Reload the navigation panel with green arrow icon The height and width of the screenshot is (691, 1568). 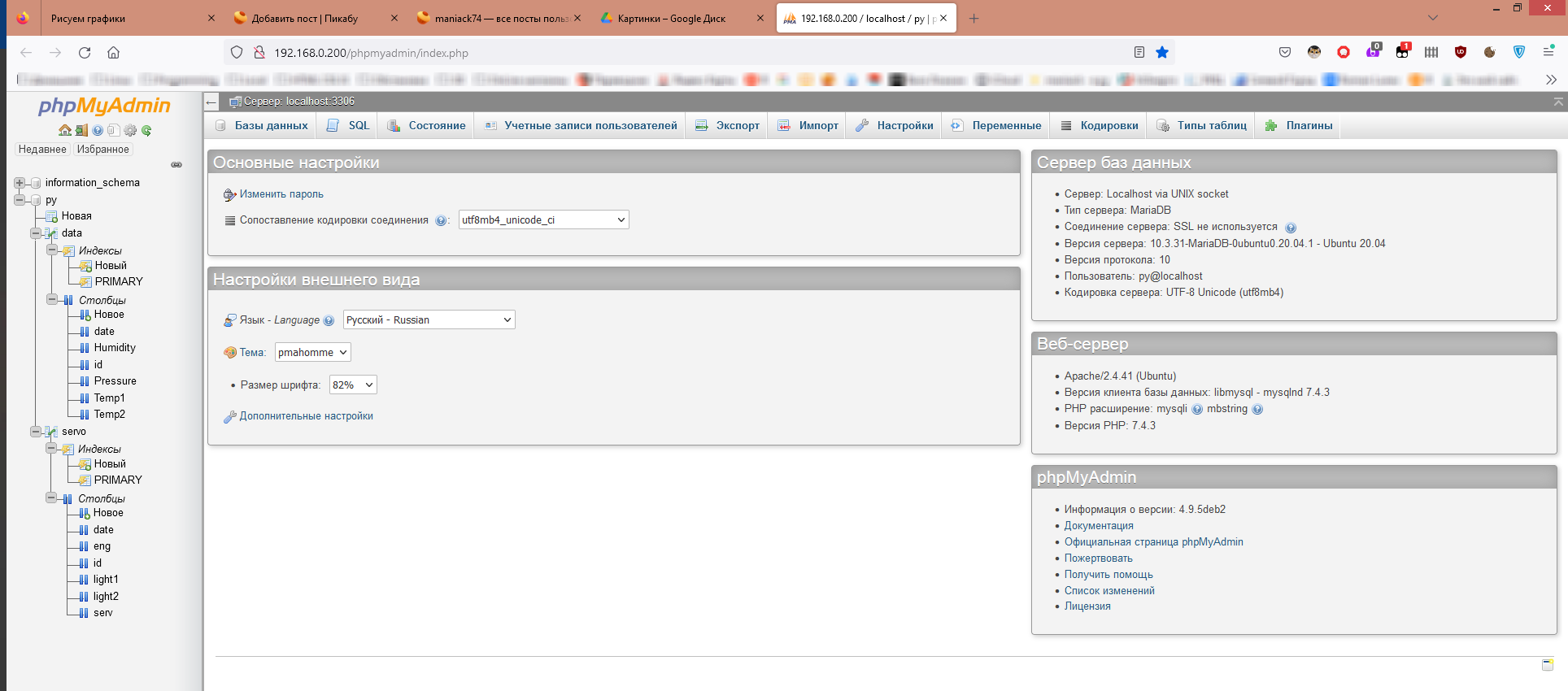146,130
